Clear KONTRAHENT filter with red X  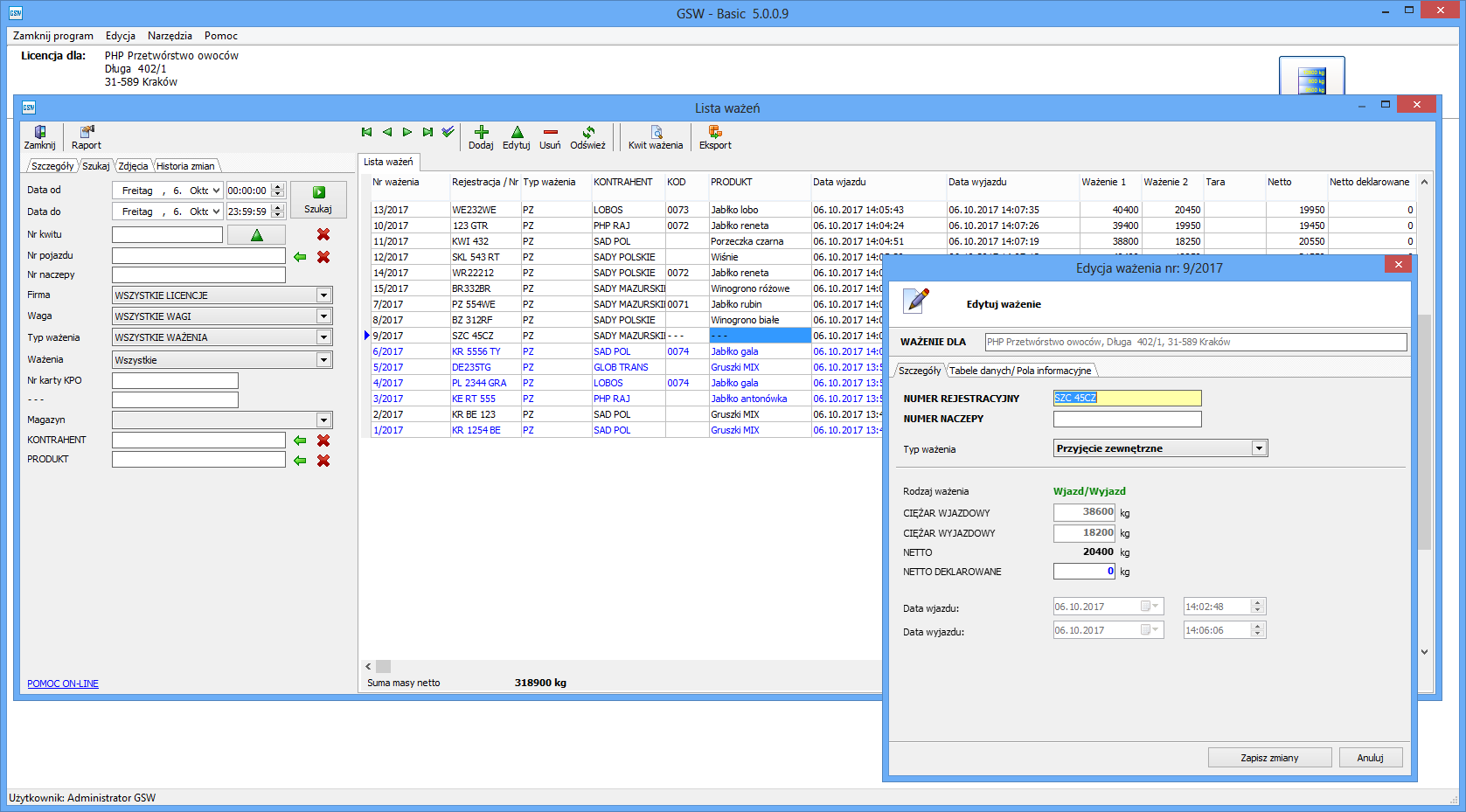(x=323, y=441)
